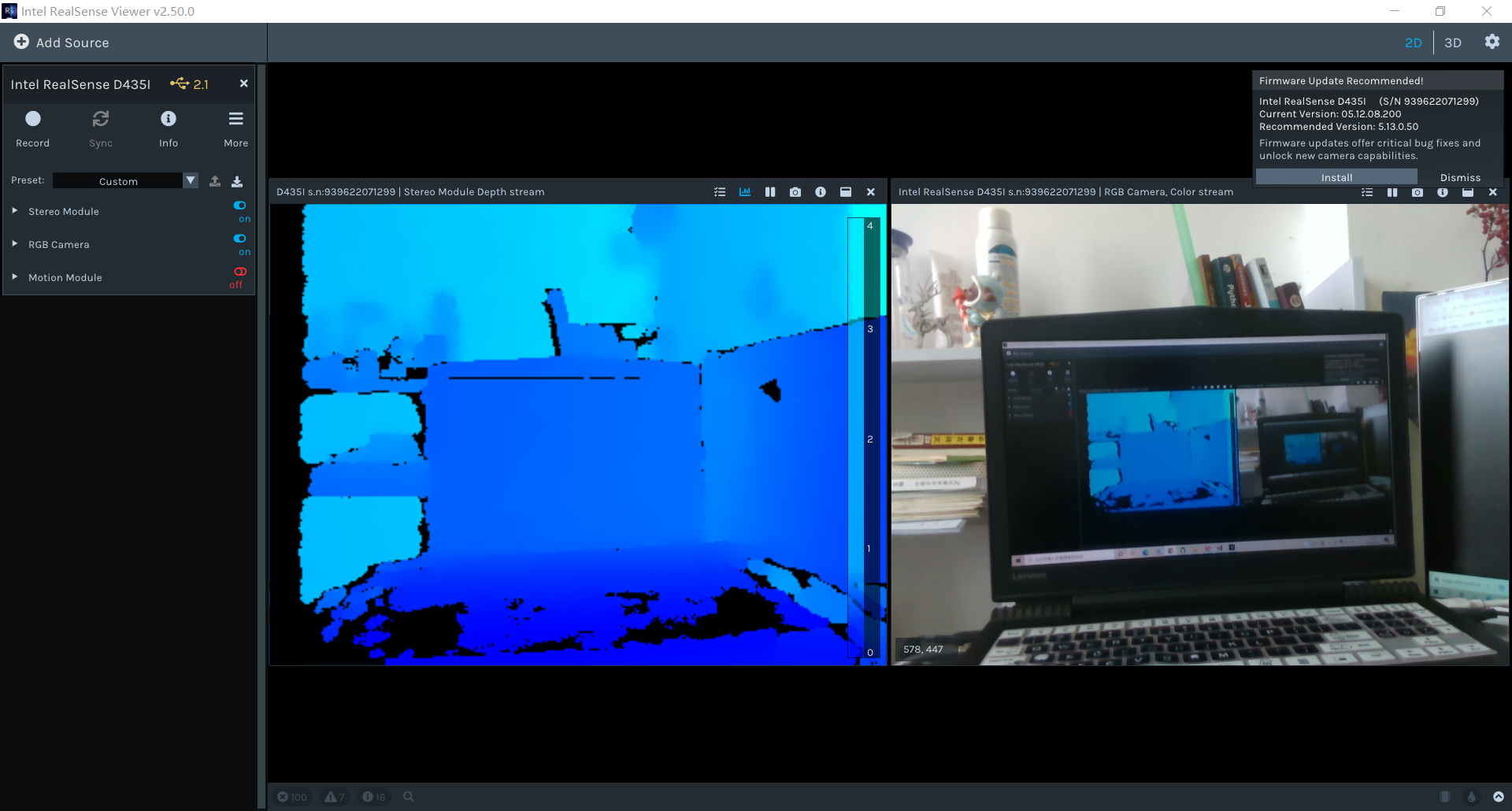Remove the D435I device with X icon
The image size is (1512, 811).
[x=243, y=83]
